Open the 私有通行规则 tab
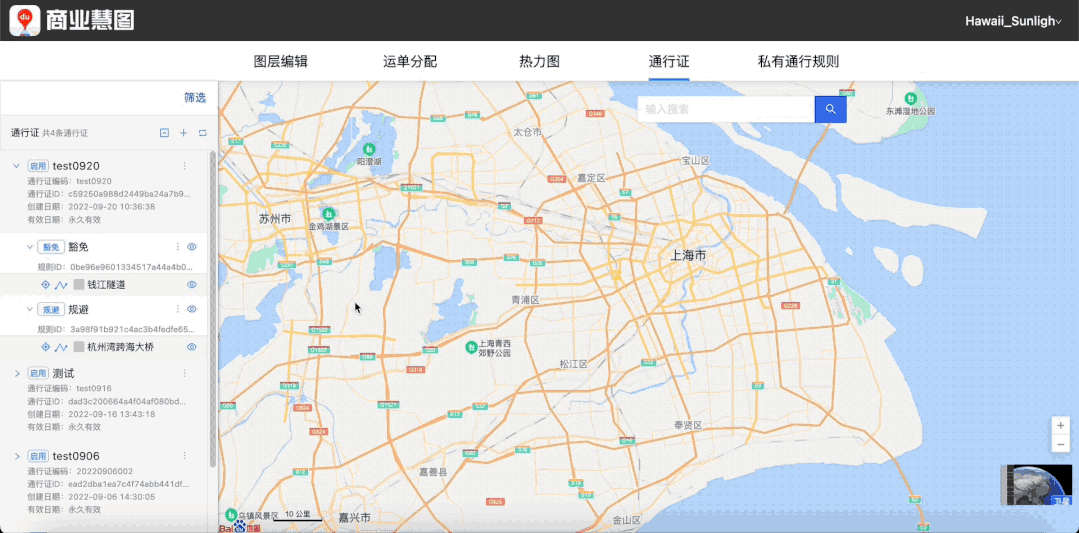The width and height of the screenshot is (1079, 533). coord(798,61)
